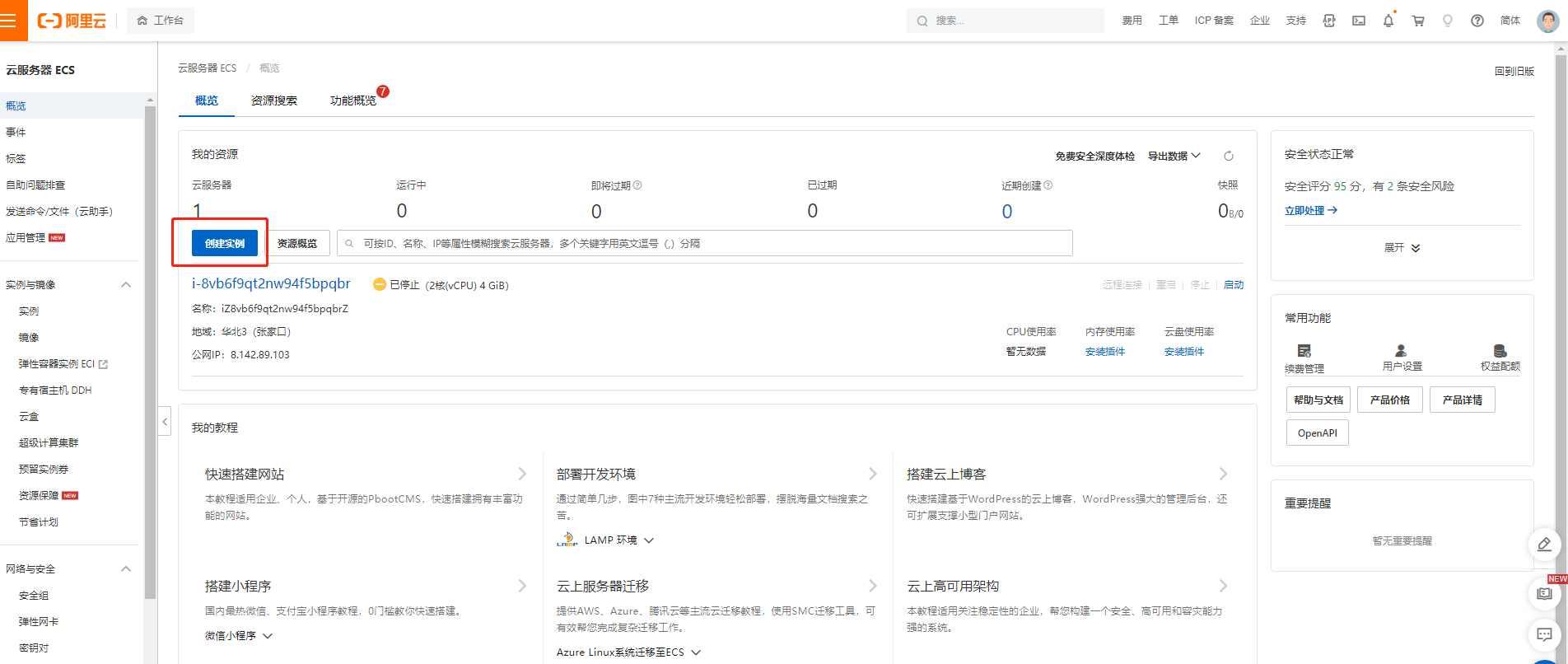Open the shopping cart
Image resolution: width=1568 pixels, height=664 pixels.
[x=1418, y=21]
